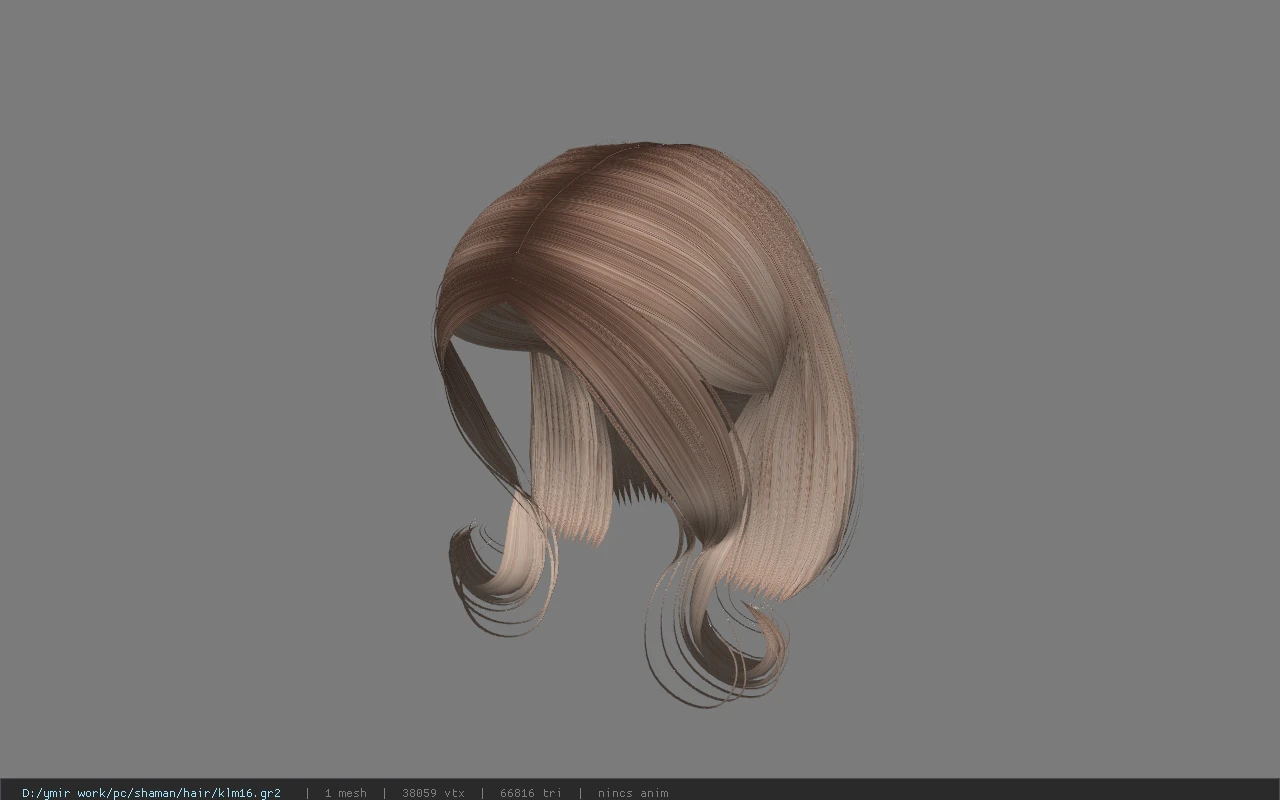The image size is (1280, 800).
Task: Click the 3D hair model in viewport
Action: pos(646,423)
